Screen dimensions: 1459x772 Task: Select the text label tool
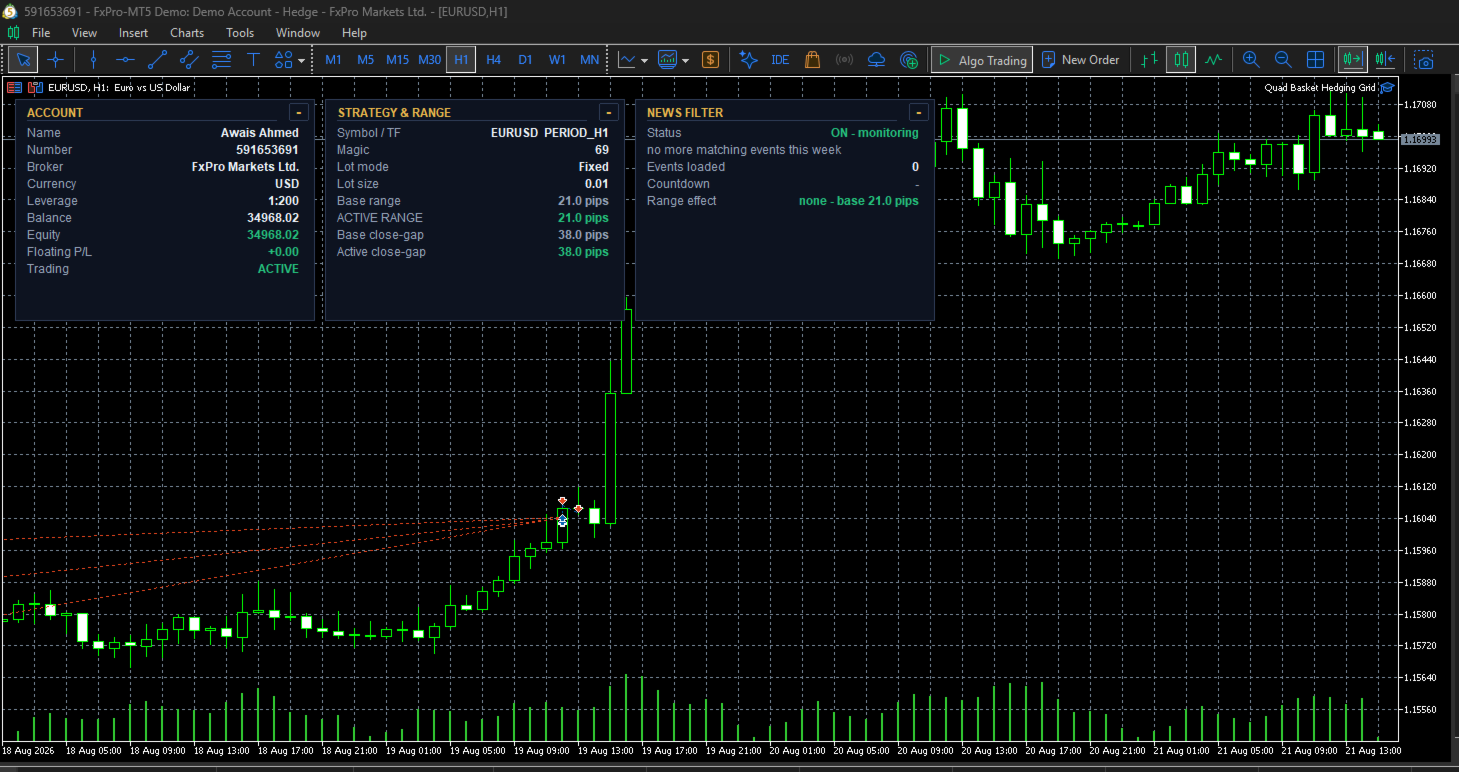pyautogui.click(x=253, y=60)
